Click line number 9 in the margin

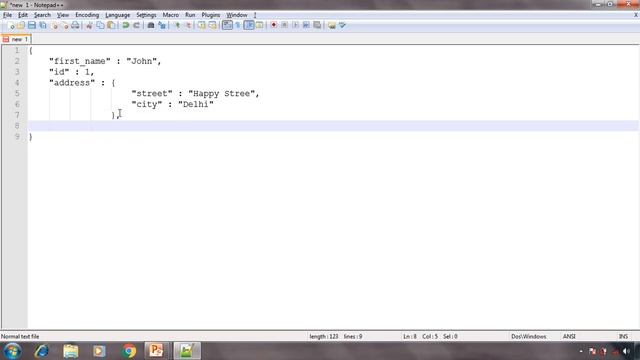(17, 136)
